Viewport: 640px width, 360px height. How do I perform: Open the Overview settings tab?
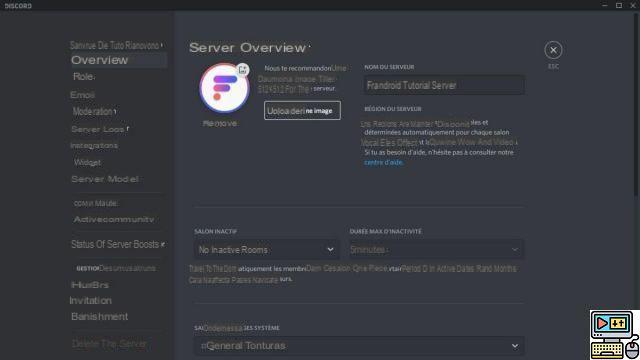[118, 60]
